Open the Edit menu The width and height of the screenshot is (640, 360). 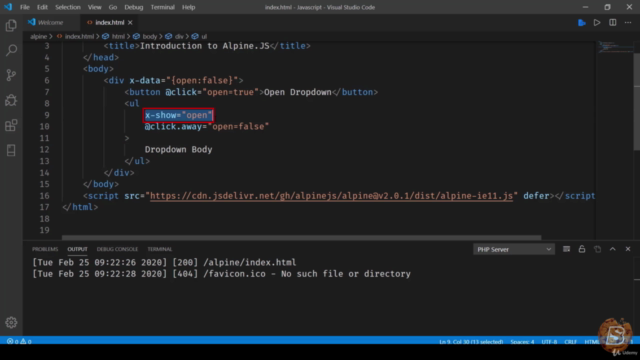(42, 7)
